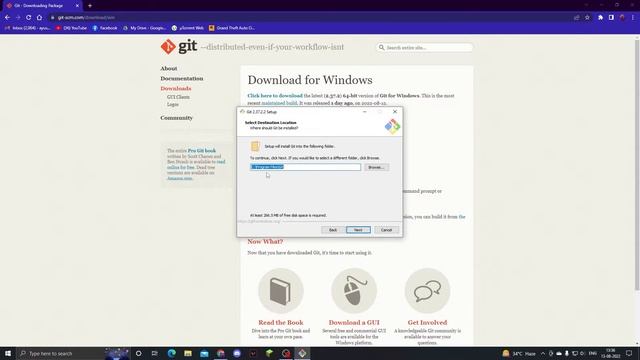Open the browser side panel icon

pyautogui.click(x=611, y=18)
